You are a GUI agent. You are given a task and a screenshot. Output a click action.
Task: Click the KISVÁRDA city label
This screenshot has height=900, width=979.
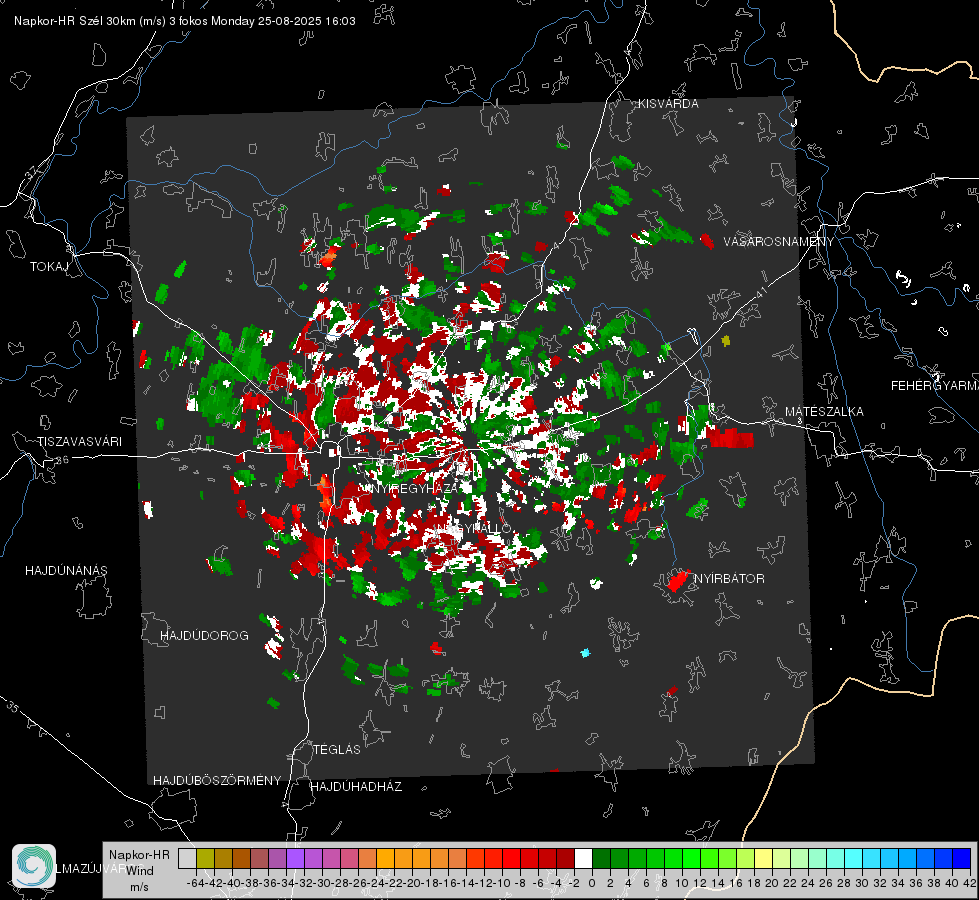668,104
